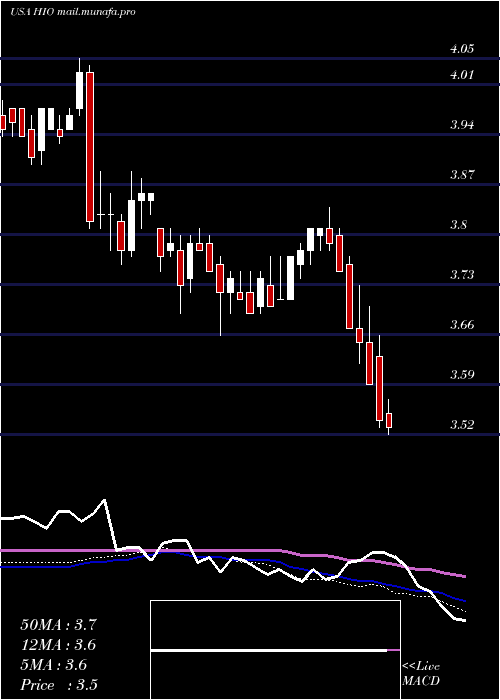Click the 3.8 price axis label
Viewport: 500px width, 700px height.
(458, 225)
